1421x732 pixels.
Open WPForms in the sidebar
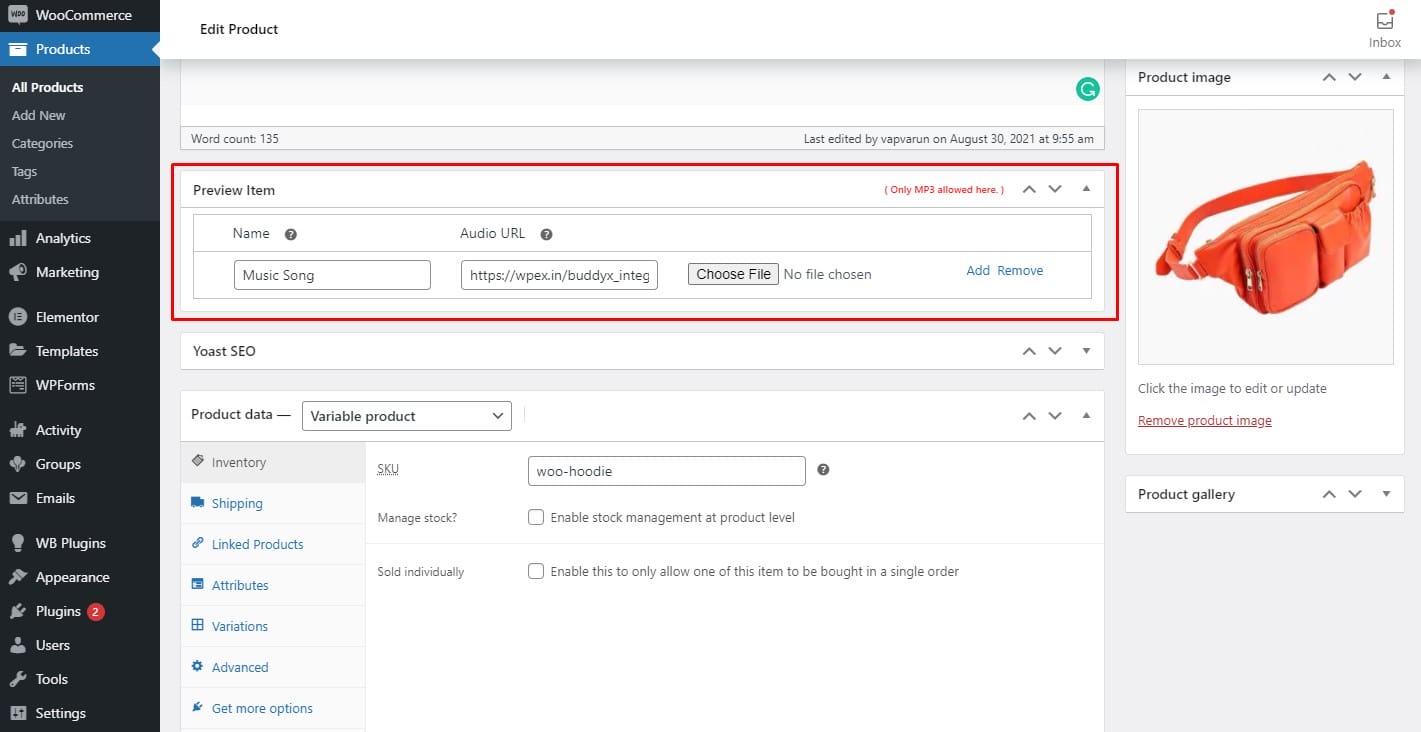65,385
